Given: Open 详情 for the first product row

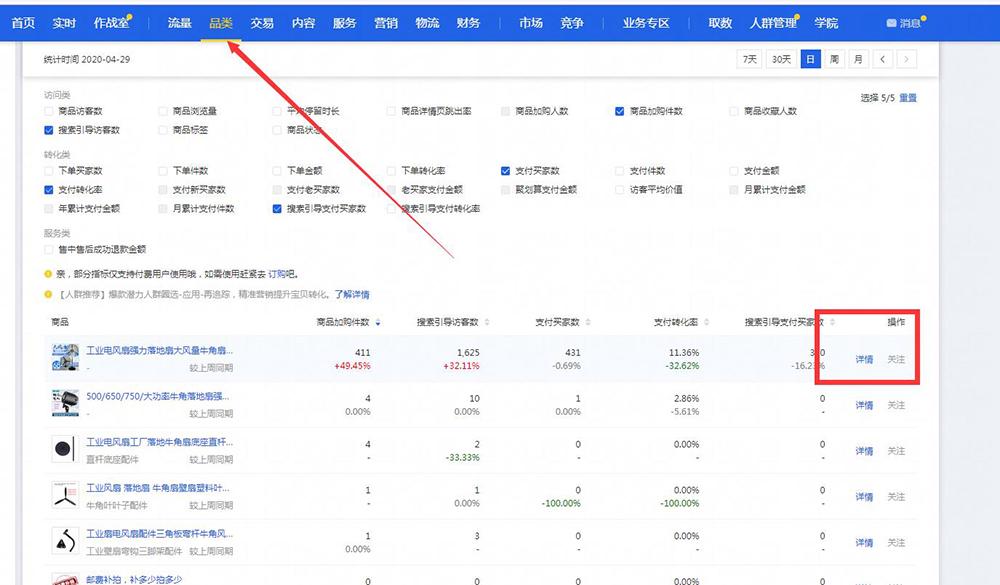Looking at the screenshot, I should click(x=864, y=359).
